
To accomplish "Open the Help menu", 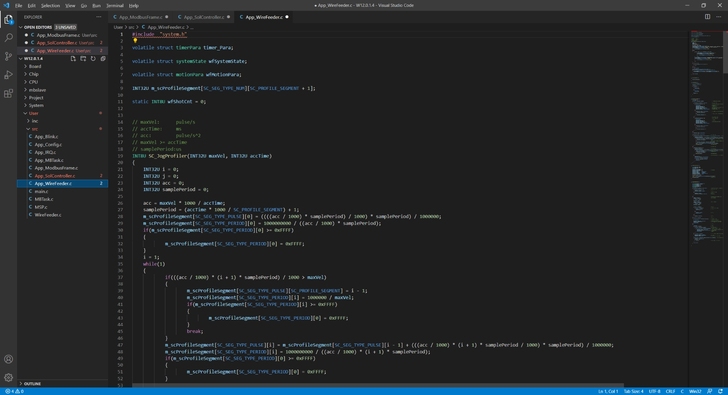I will tap(134, 6).
